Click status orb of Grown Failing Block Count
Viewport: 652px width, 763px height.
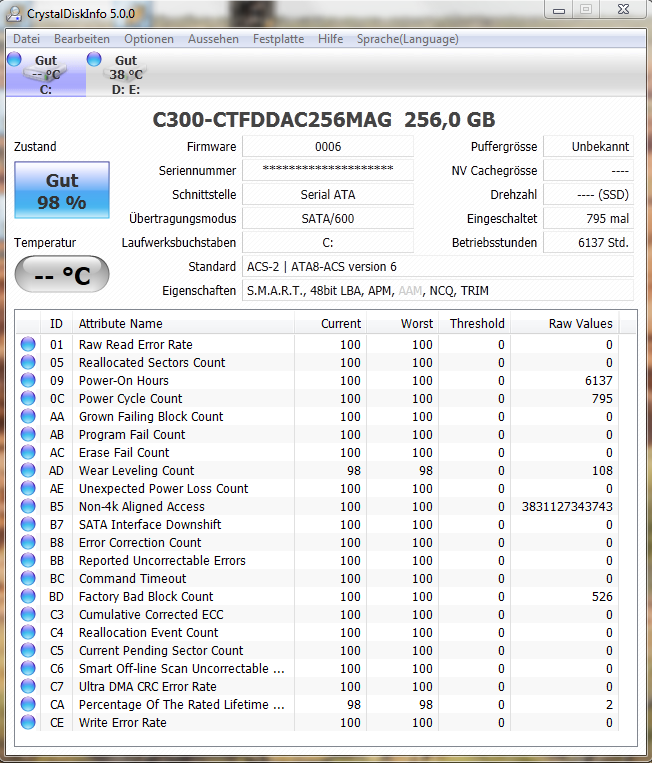click(x=28, y=416)
